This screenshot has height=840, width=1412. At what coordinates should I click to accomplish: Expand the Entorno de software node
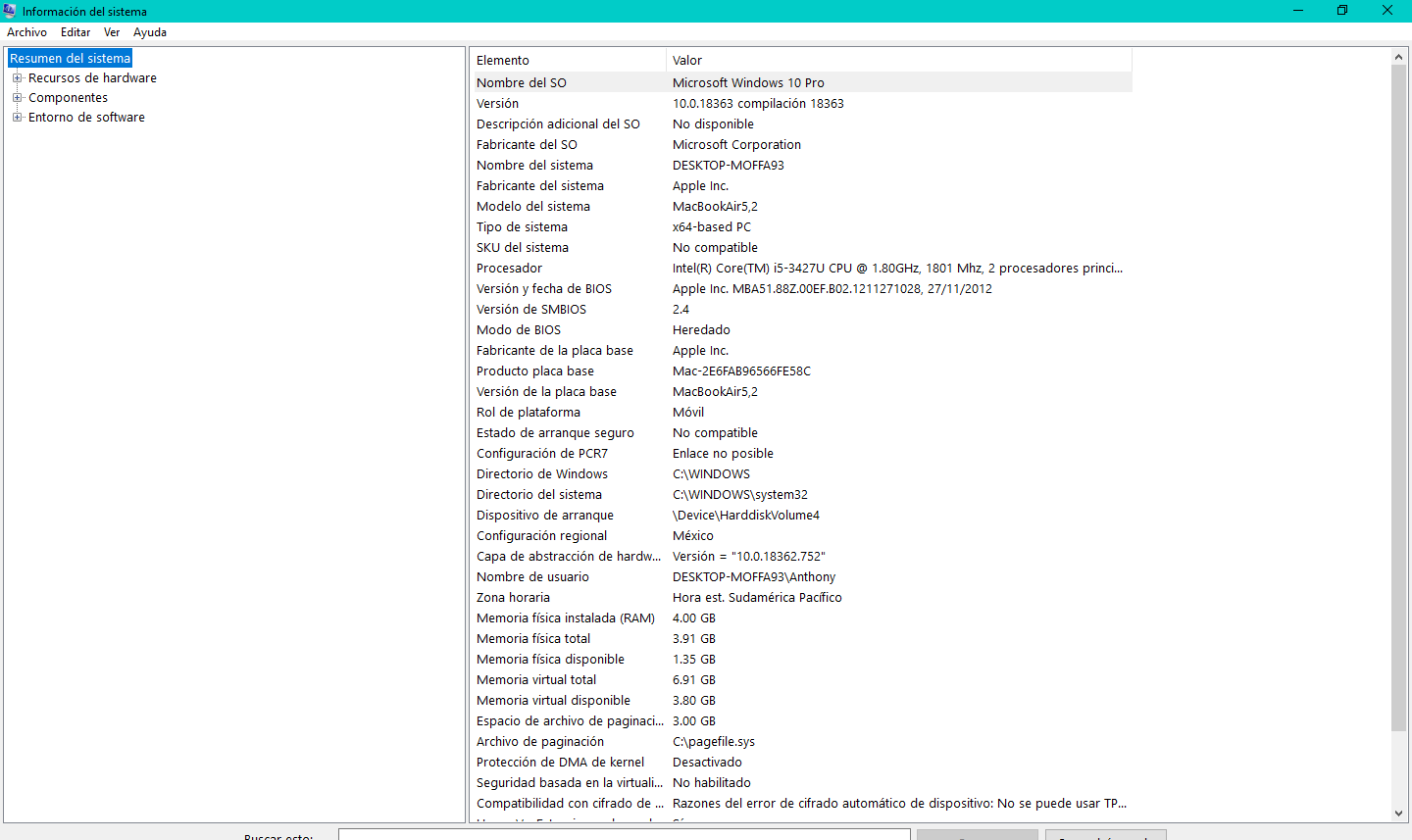[x=17, y=118]
